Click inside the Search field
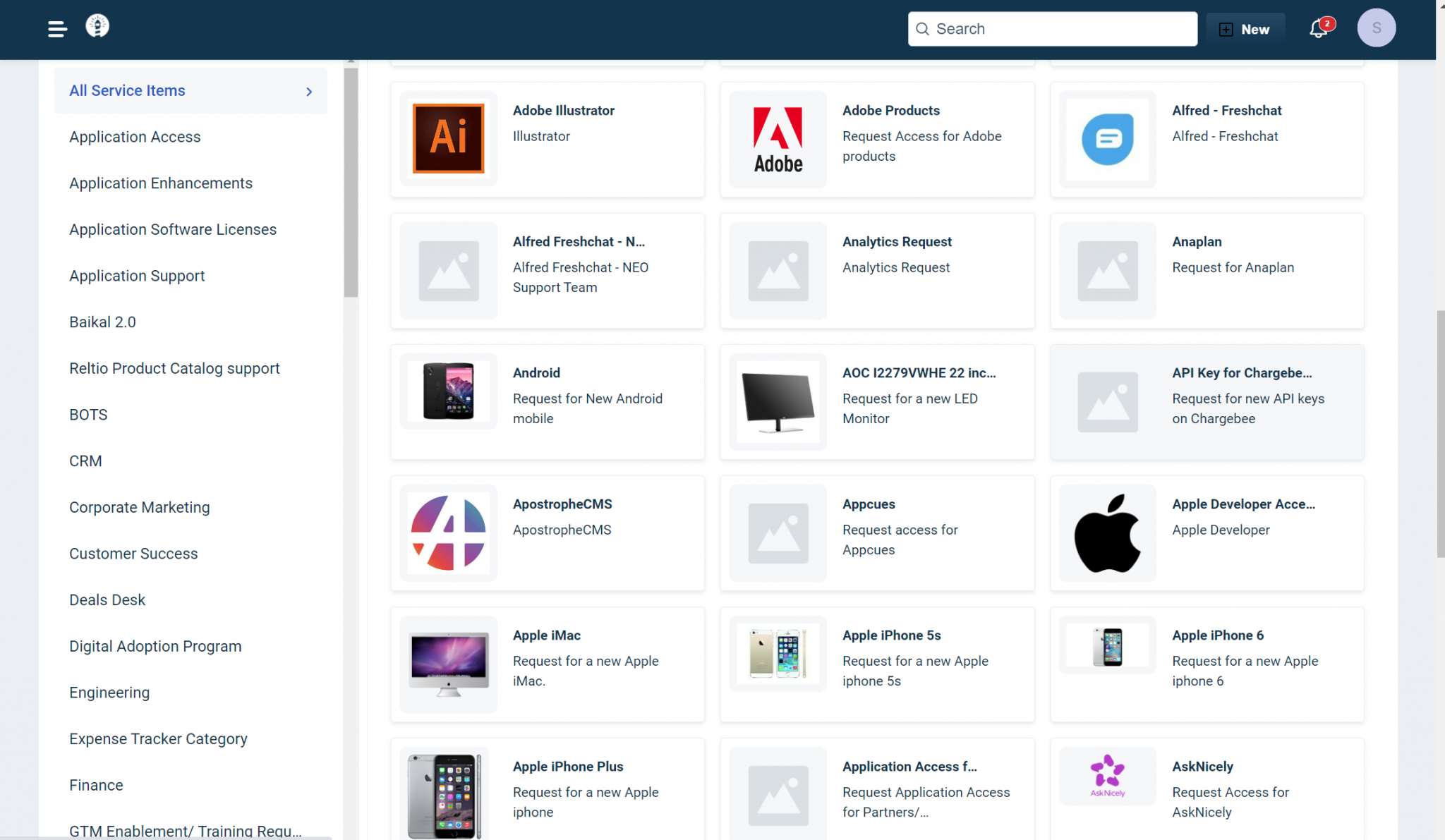This screenshot has height=840, width=1445. (x=1051, y=29)
